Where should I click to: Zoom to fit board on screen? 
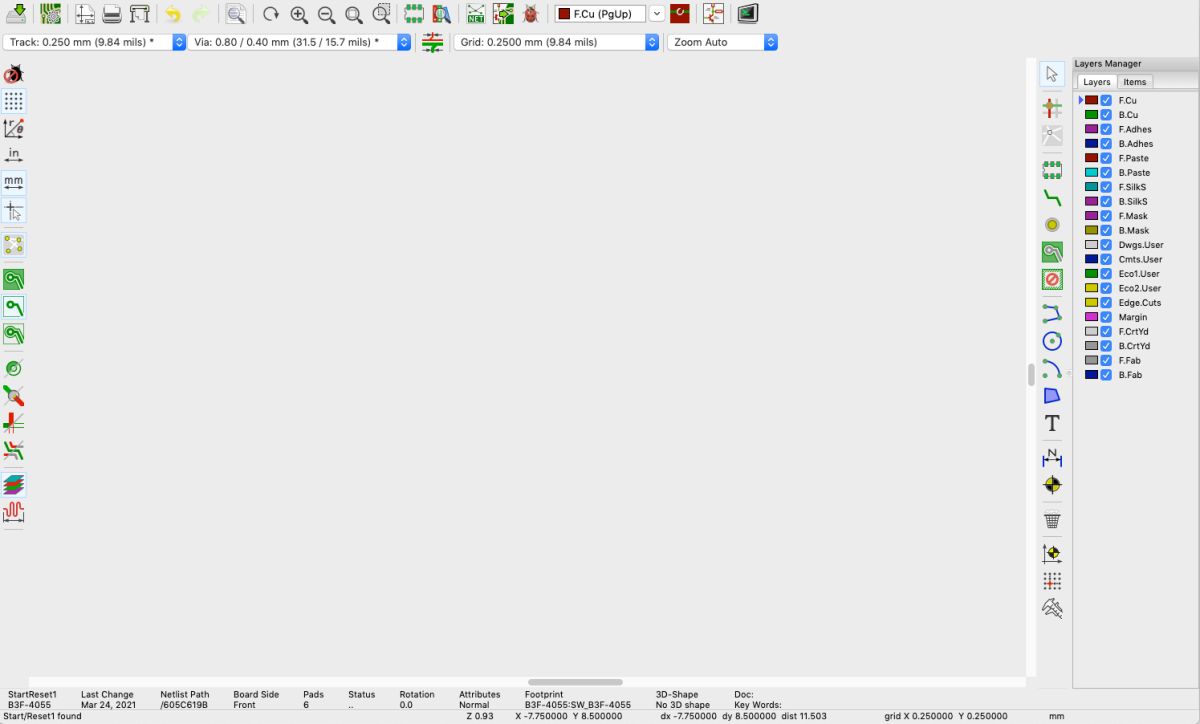(353, 14)
